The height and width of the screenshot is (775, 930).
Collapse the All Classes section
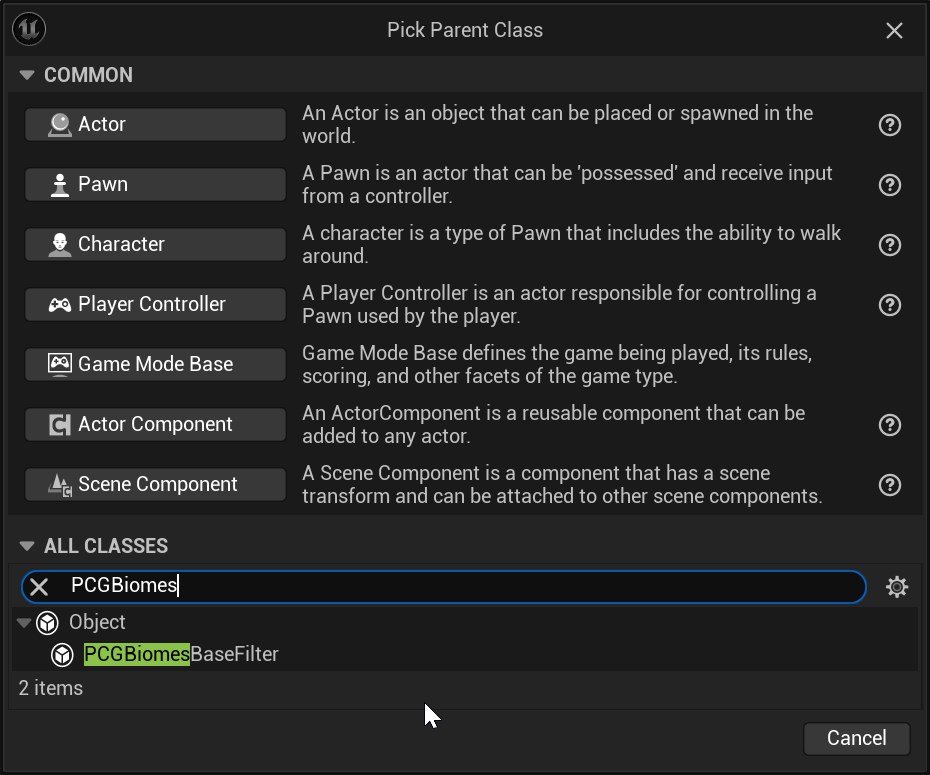pos(27,546)
